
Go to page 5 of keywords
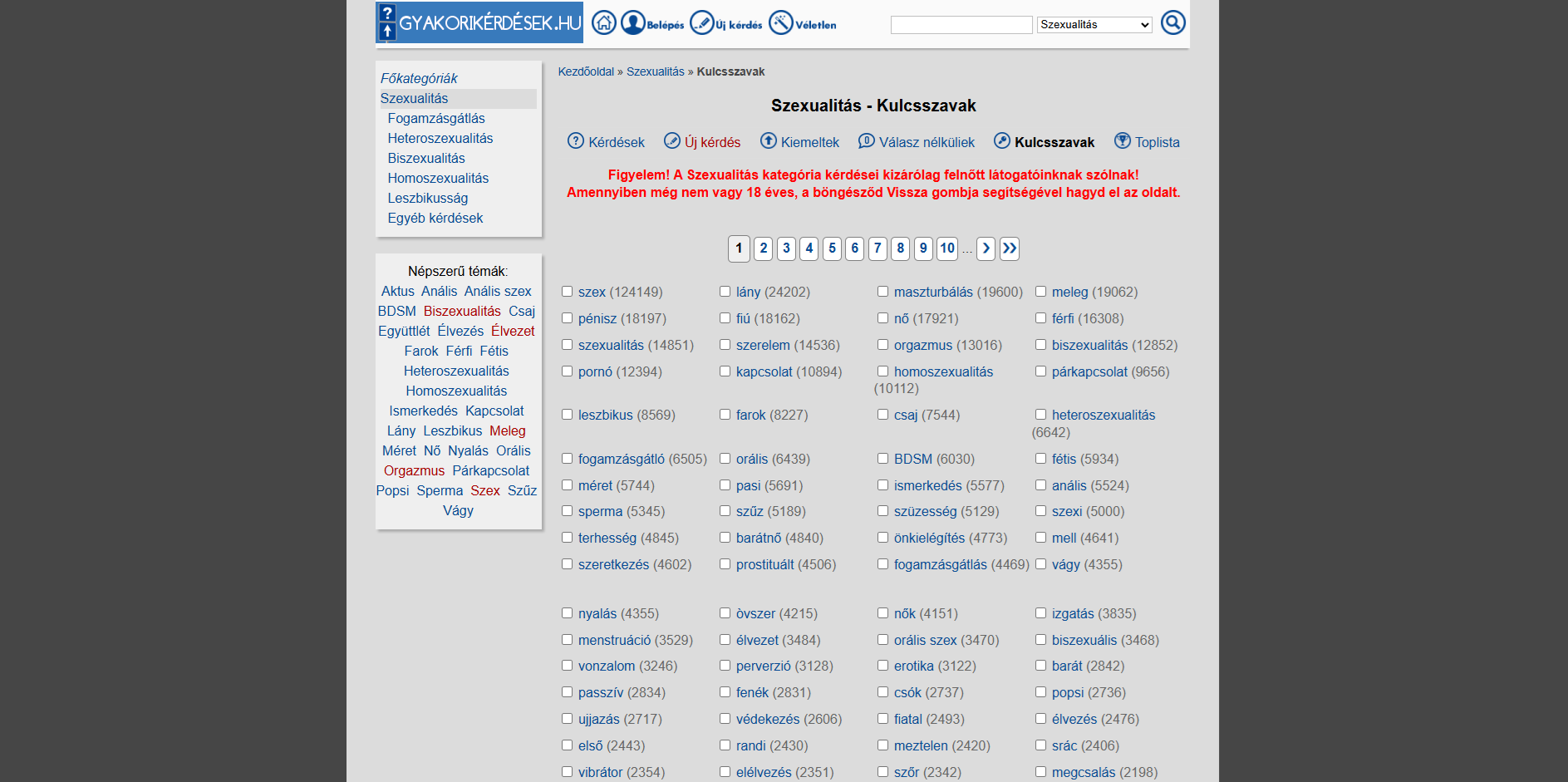(x=832, y=248)
